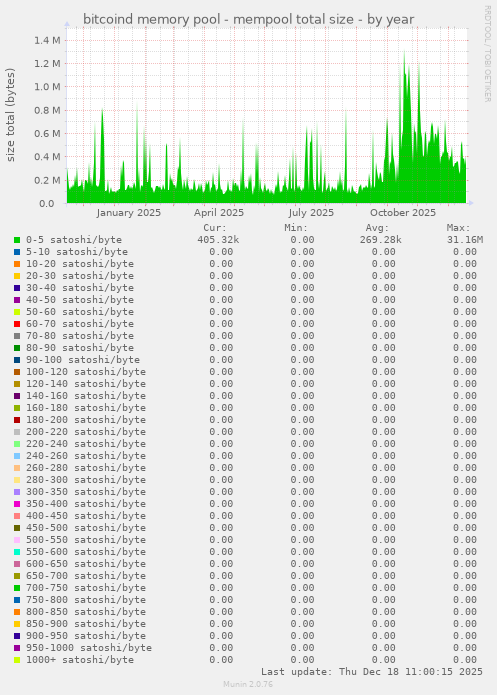The width and height of the screenshot is (497, 695).
Task: Click the dark green swatch for 80-90 satoshi/byte
Action: point(17,348)
